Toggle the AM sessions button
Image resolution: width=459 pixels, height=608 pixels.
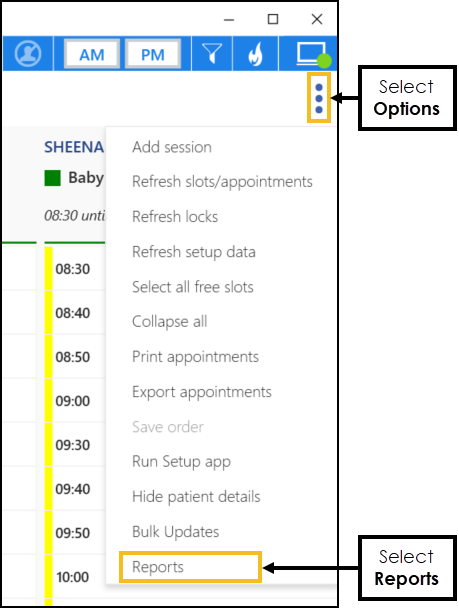pos(92,54)
